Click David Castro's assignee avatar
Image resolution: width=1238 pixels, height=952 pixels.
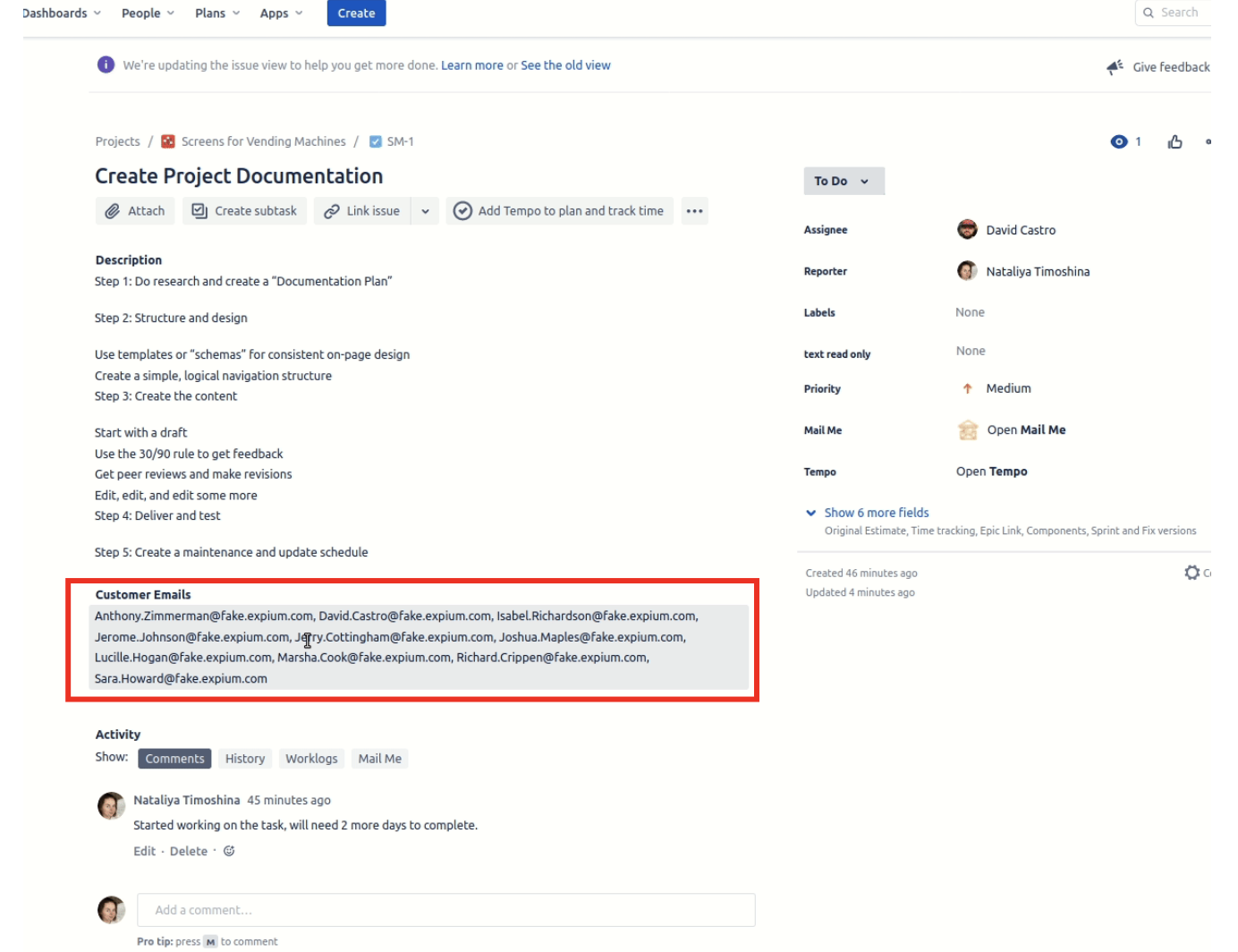pyautogui.click(x=967, y=230)
